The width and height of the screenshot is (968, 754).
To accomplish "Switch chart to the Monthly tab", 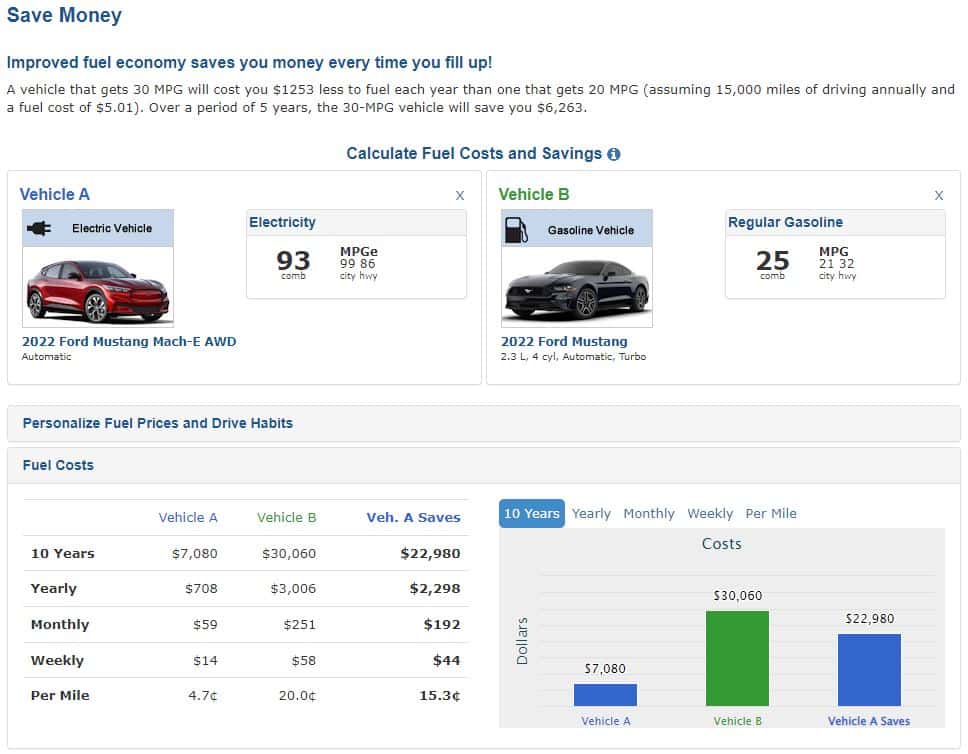I will pos(649,514).
